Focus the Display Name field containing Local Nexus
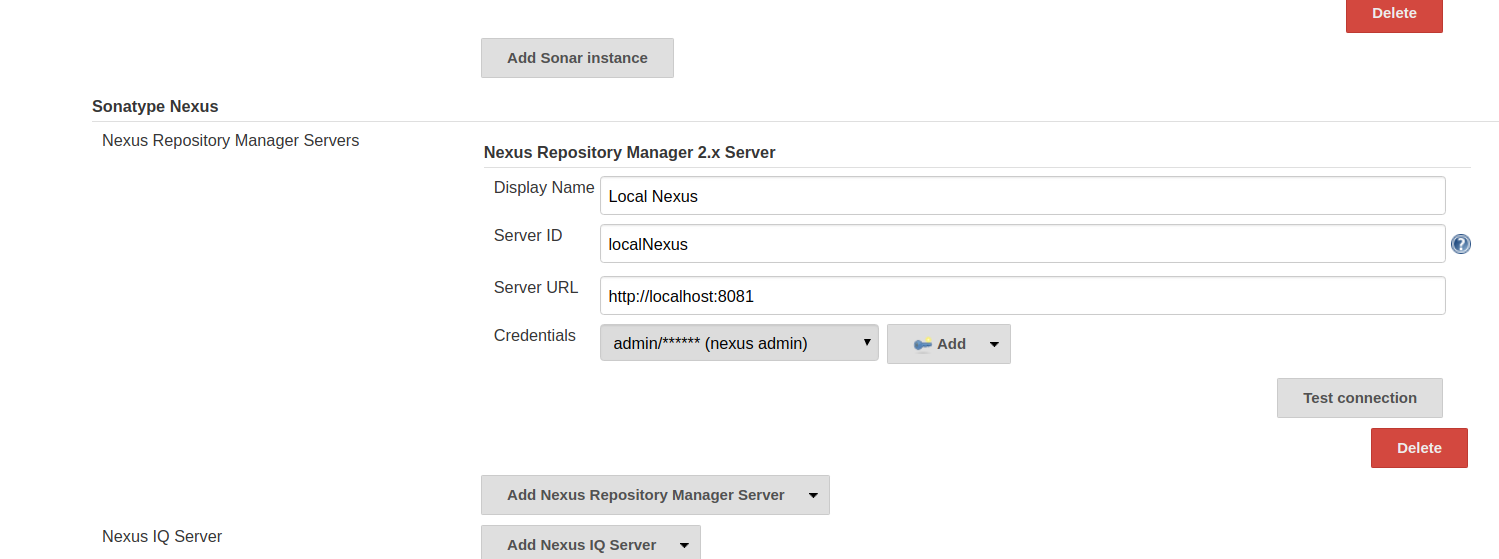 click(x=1022, y=196)
